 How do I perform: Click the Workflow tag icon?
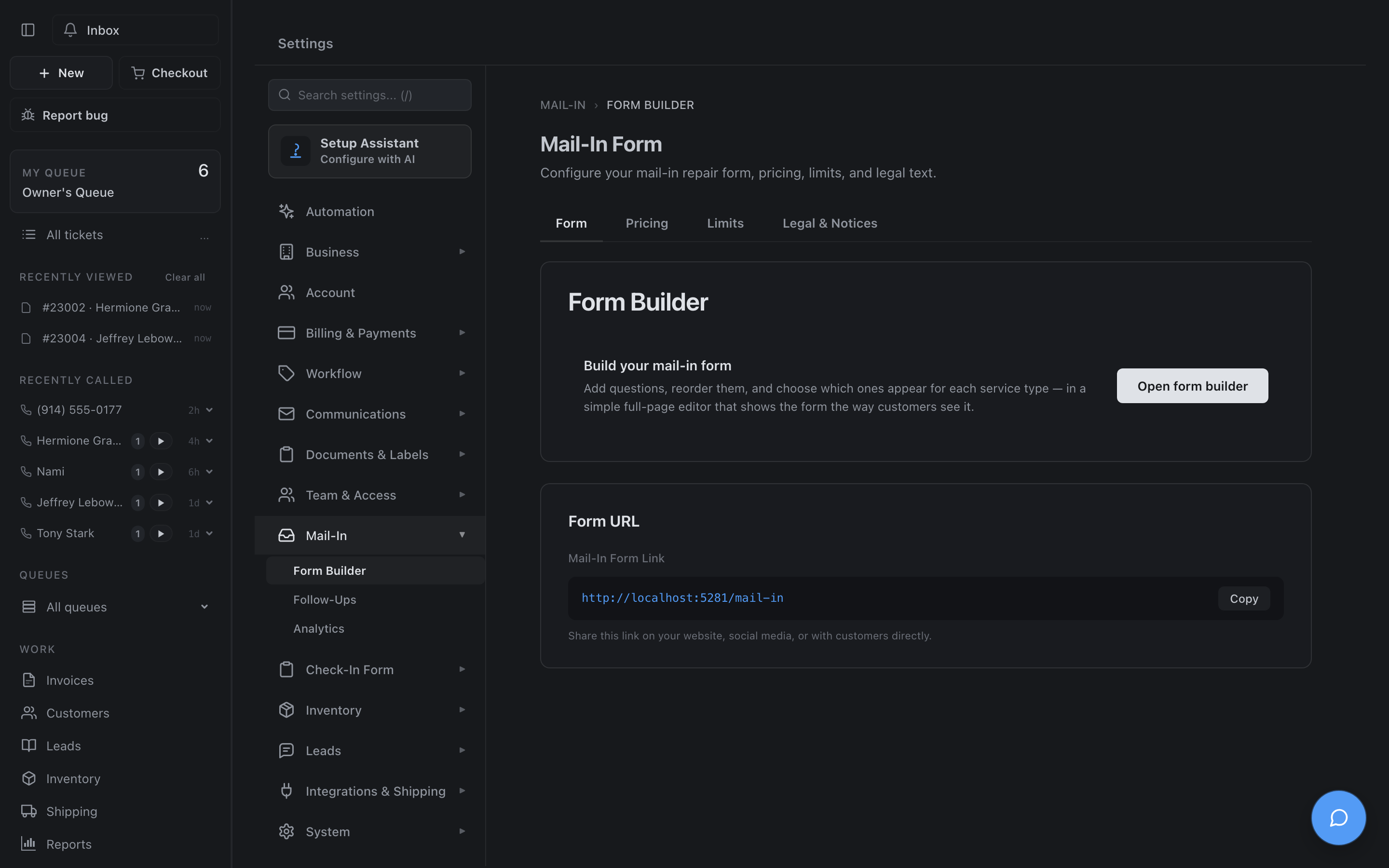coord(286,373)
